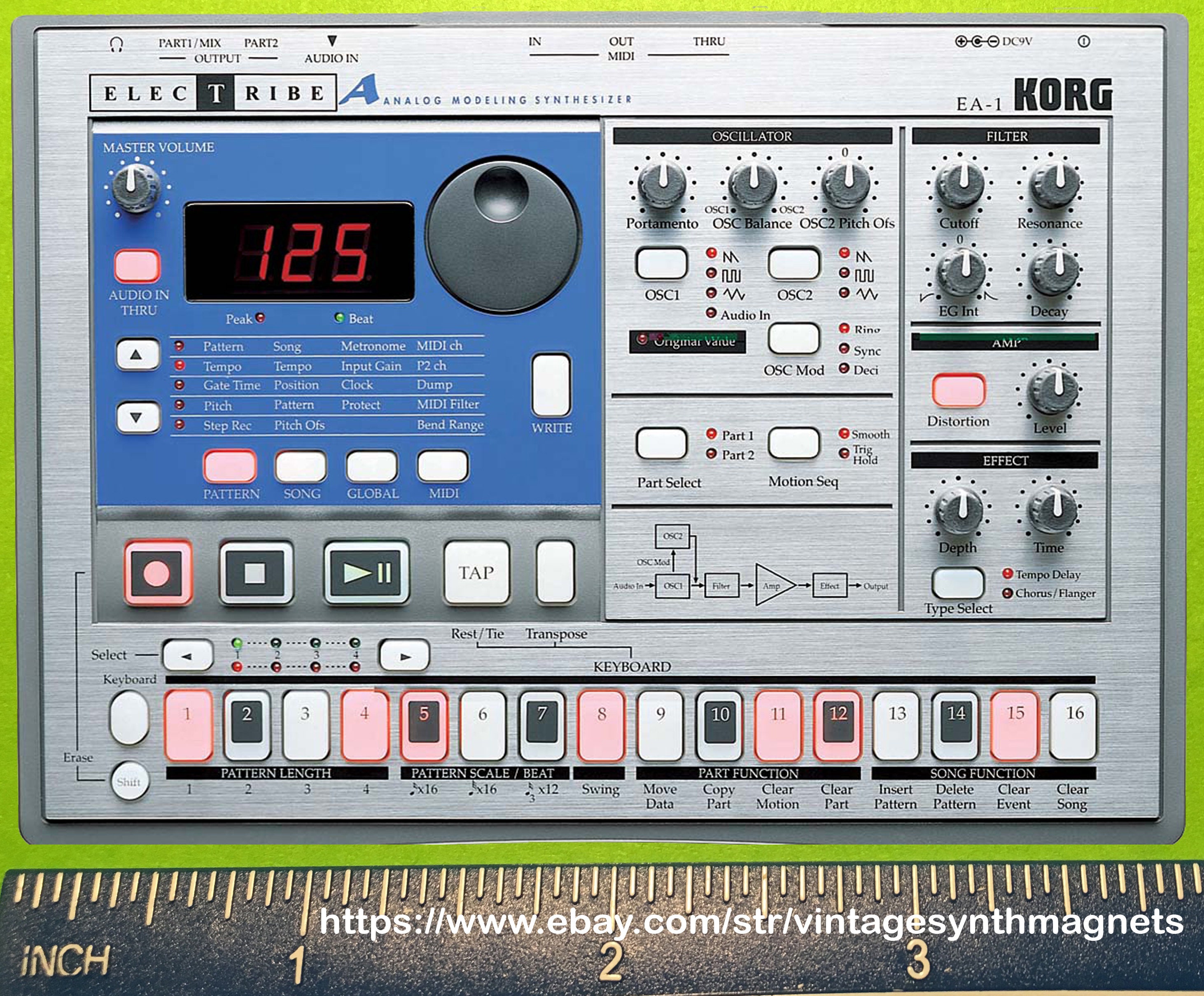Click the Amp block in signal diagram

coord(774,585)
